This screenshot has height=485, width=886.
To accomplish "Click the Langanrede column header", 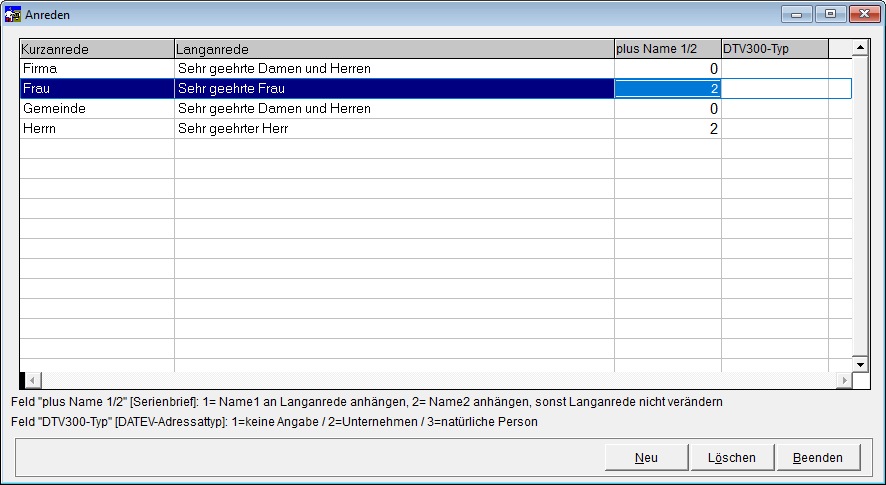I will pos(394,49).
